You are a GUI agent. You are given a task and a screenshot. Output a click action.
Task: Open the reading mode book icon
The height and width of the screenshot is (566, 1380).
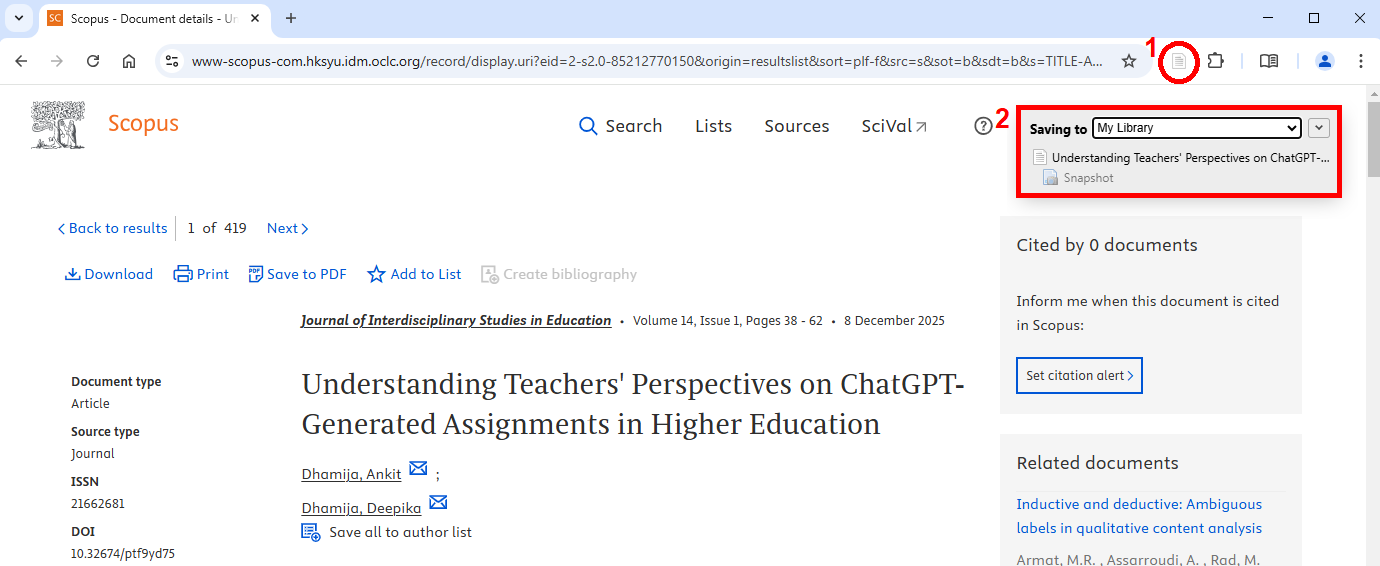(1269, 61)
